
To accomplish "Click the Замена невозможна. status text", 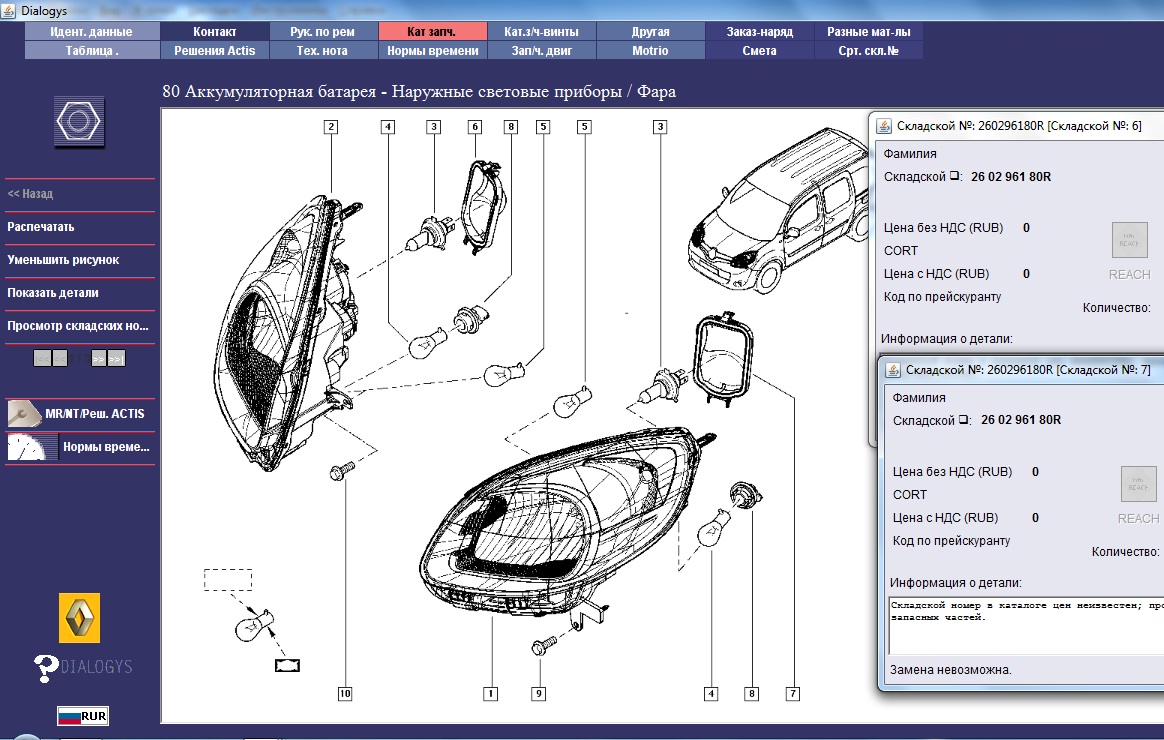I will (x=951, y=669).
